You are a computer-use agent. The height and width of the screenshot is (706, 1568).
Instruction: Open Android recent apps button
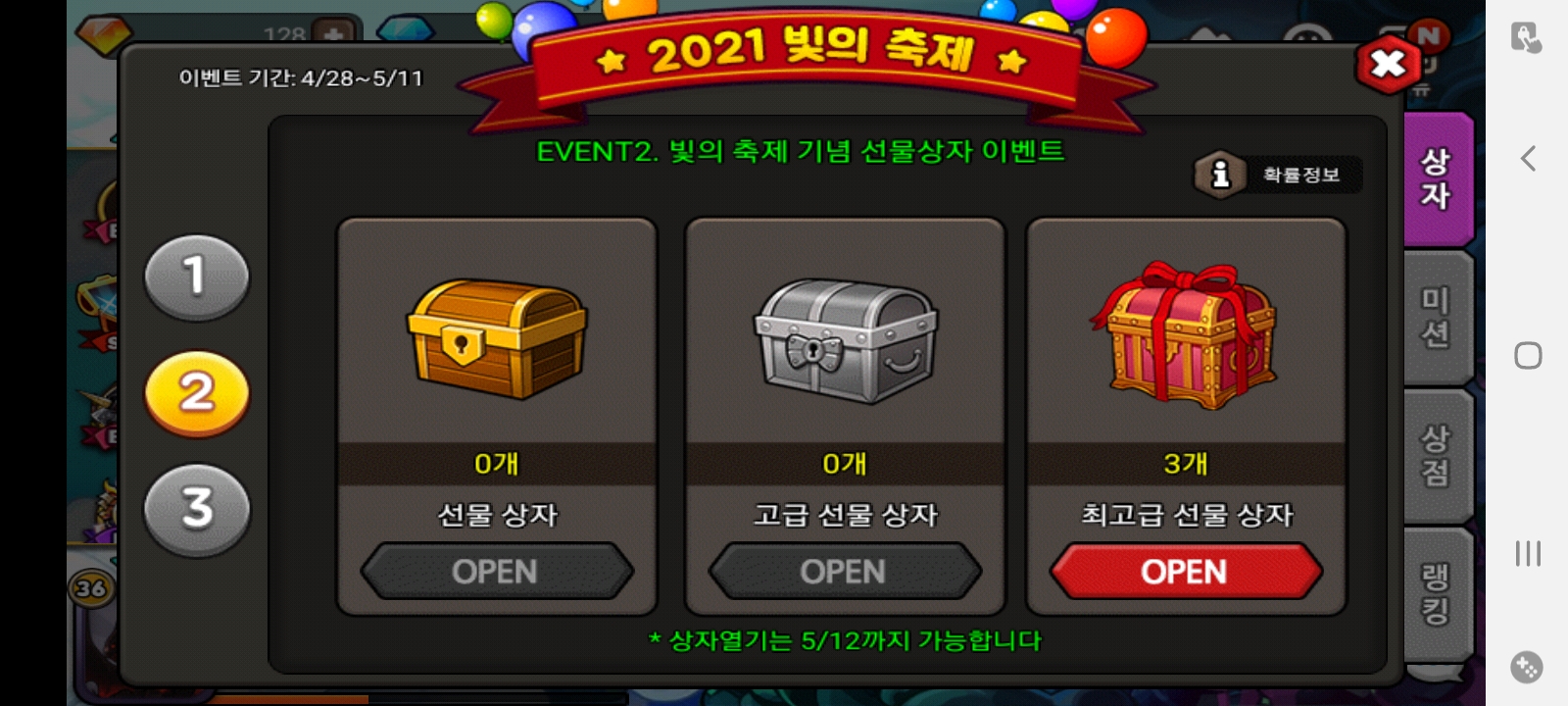[x=1528, y=553]
